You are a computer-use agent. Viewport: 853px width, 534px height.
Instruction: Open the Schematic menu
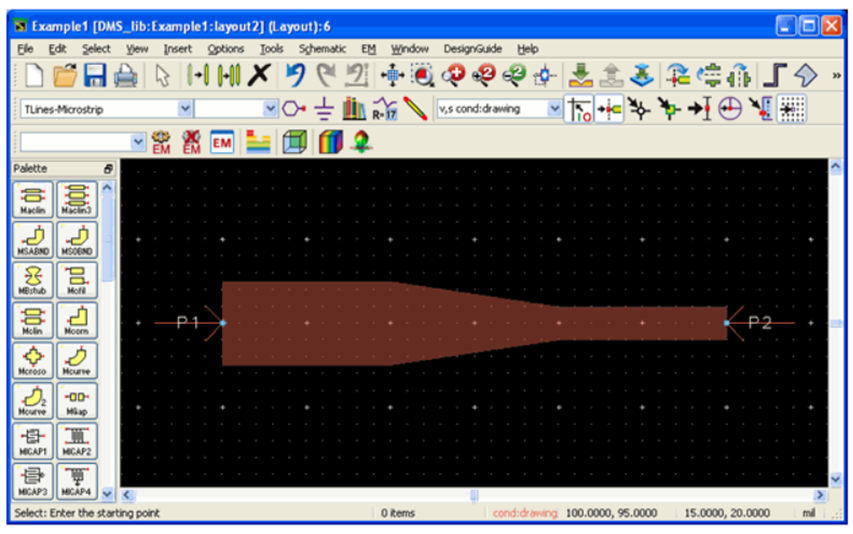click(x=322, y=49)
